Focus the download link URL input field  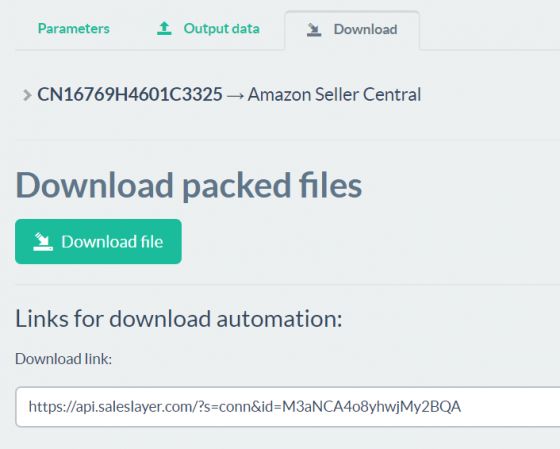click(288, 406)
